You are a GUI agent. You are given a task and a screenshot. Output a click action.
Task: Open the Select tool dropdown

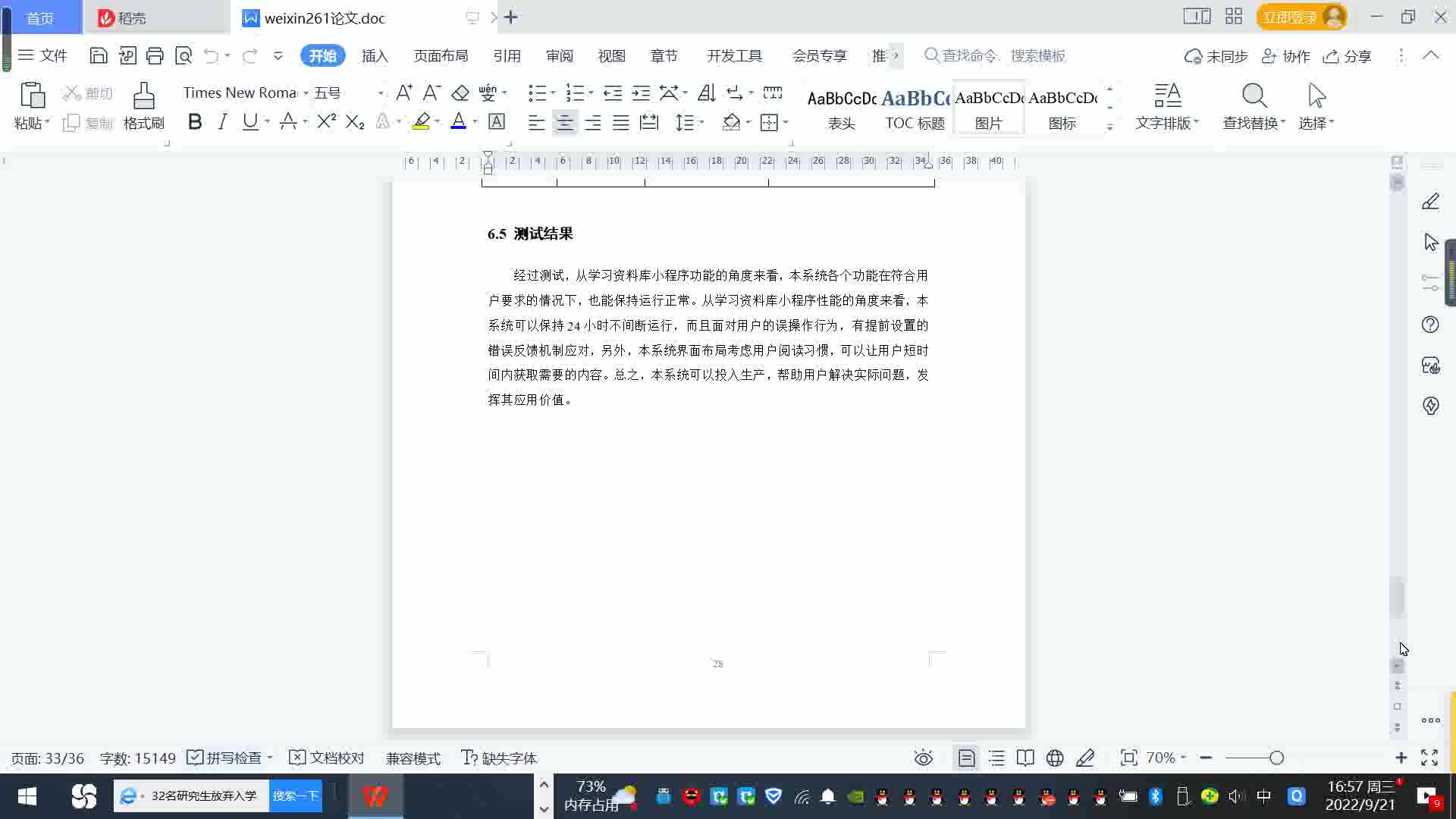click(1316, 122)
